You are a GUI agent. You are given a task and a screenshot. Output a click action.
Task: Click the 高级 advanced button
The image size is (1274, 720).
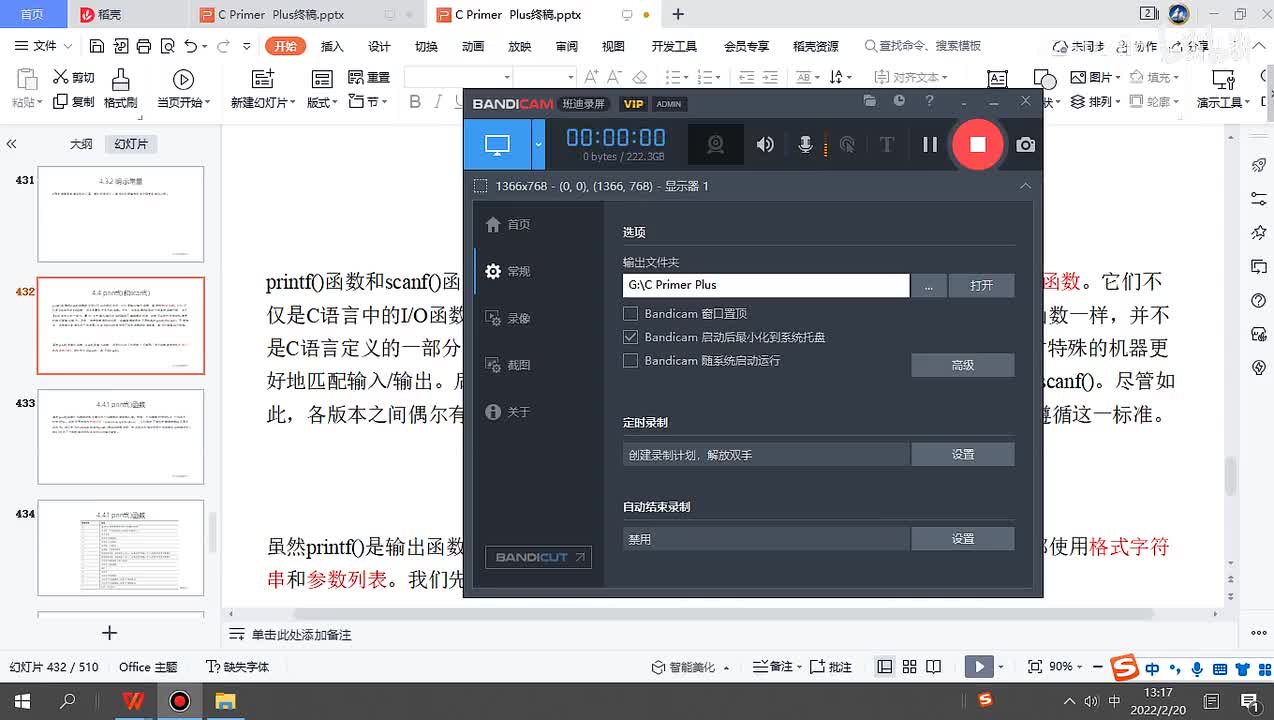point(963,365)
